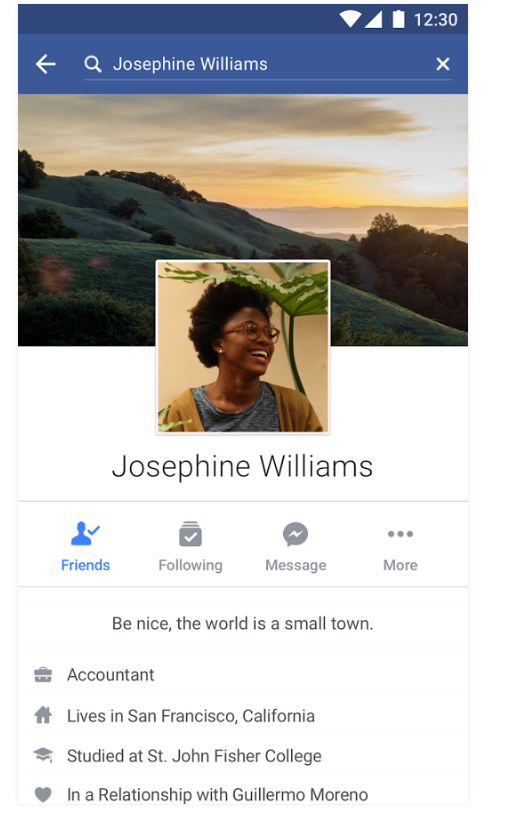Click the search magnifier icon
Viewport: 510px width, 820px height.
click(93, 64)
